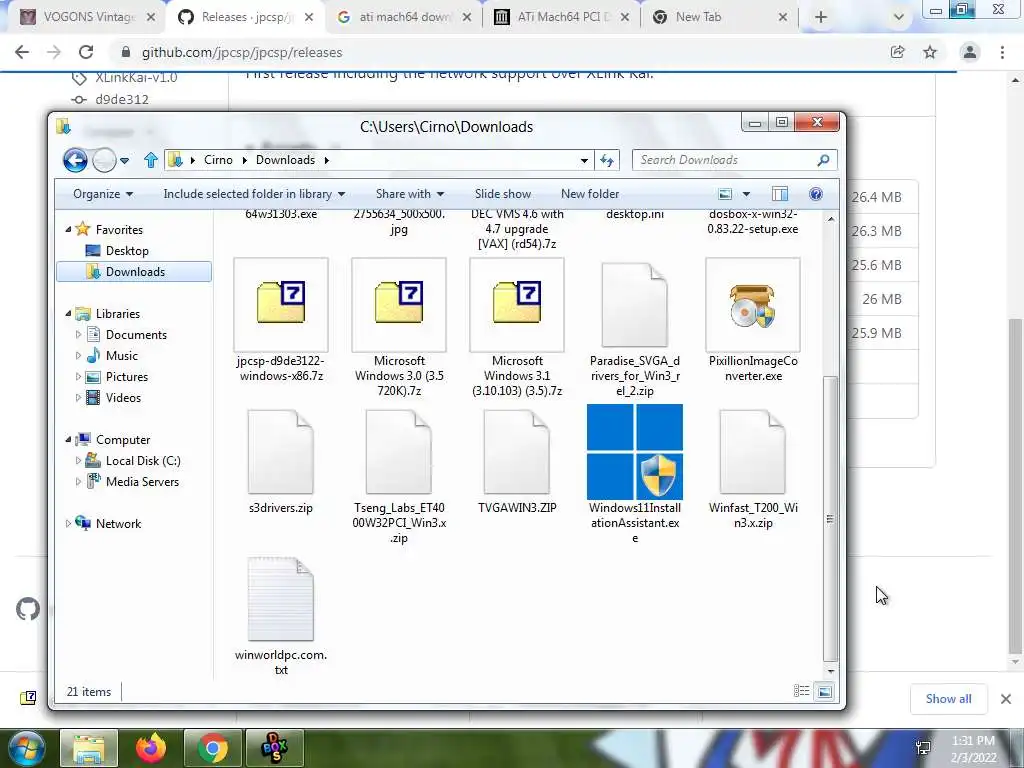The width and height of the screenshot is (1024, 768).
Task: Switch to the ATi Mach64 PCI tab
Action: pyautogui.click(x=562, y=17)
